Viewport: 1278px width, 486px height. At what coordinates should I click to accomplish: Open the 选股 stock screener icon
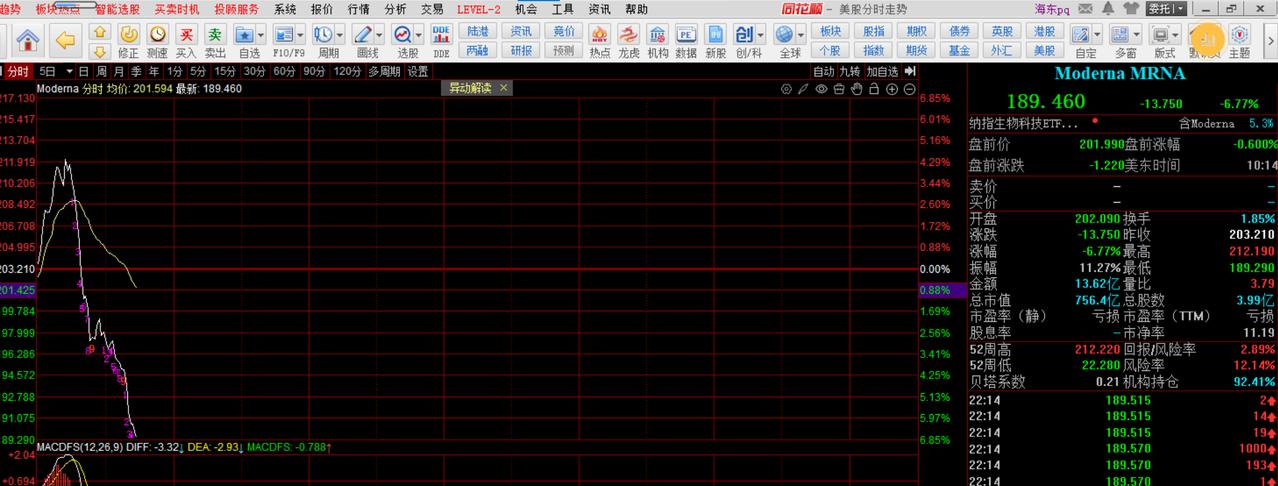403,34
